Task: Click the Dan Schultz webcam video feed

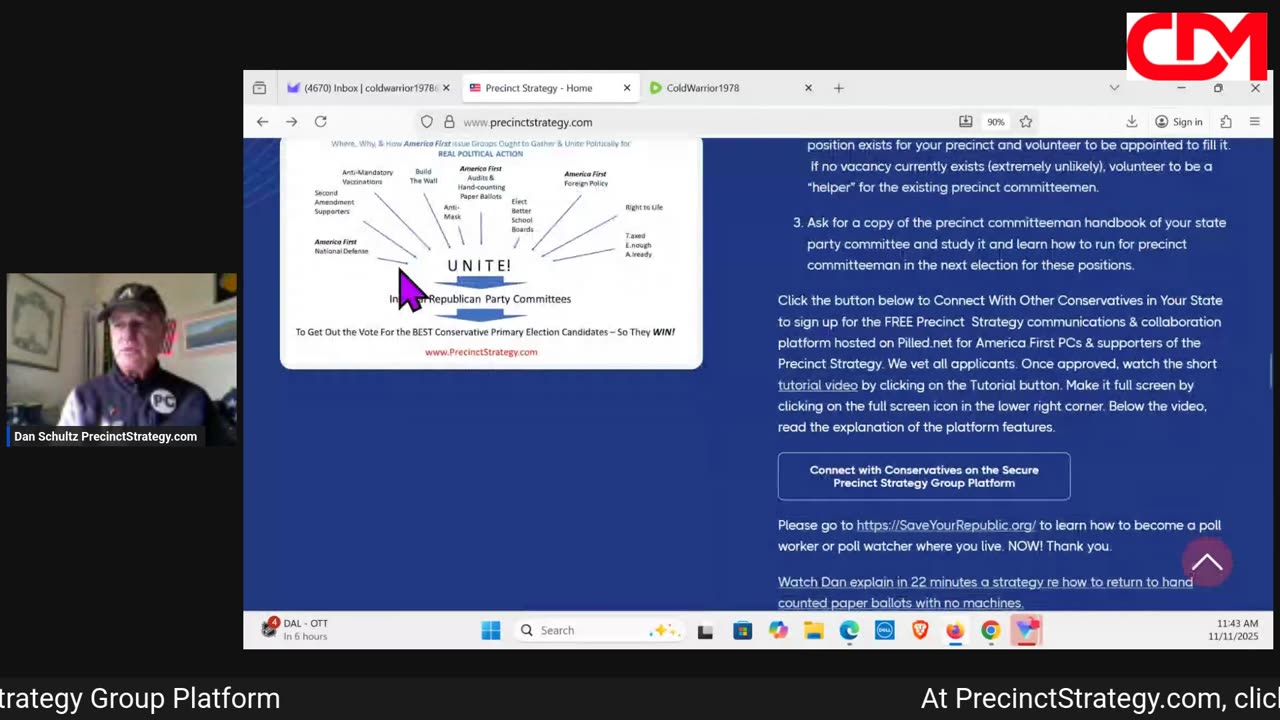Action: [x=121, y=359]
